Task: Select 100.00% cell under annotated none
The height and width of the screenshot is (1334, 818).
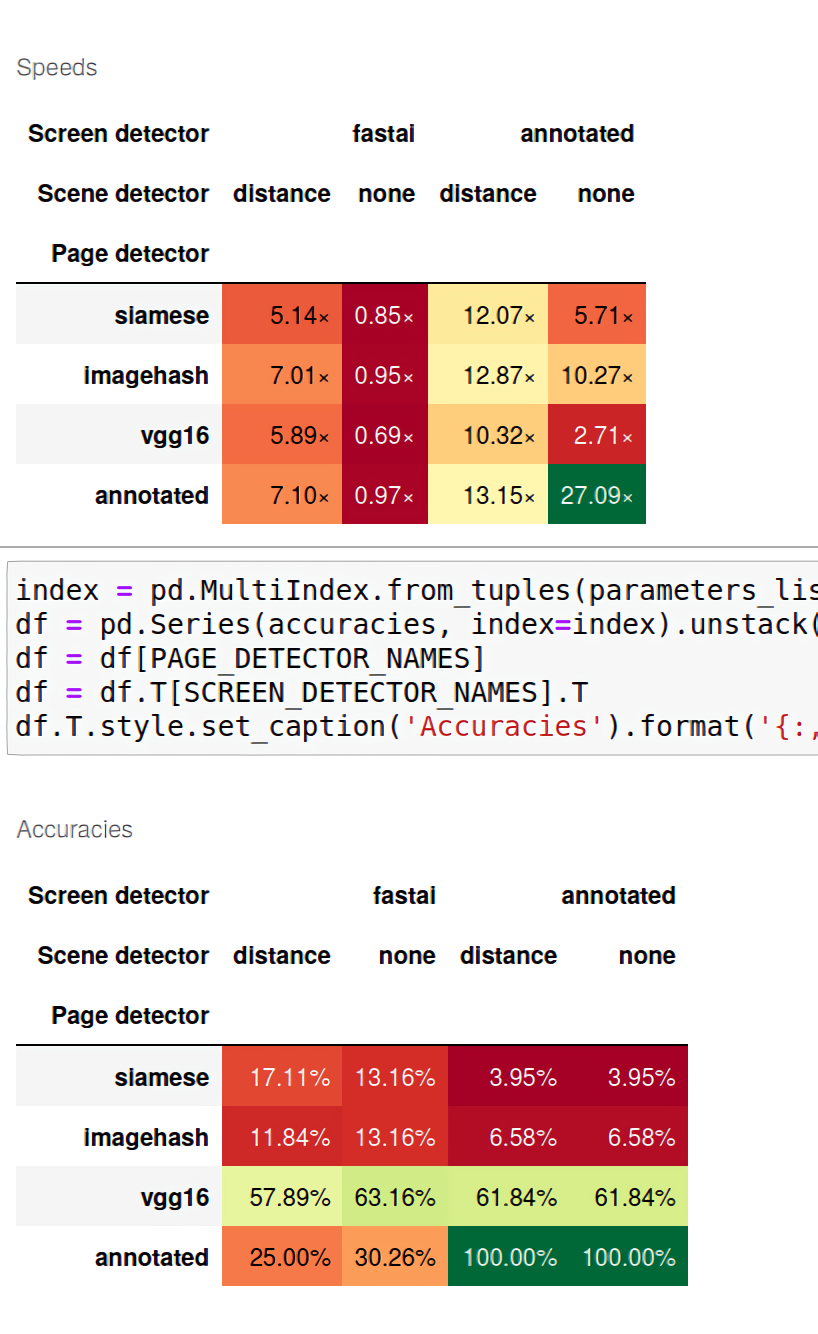Action: [x=628, y=1256]
